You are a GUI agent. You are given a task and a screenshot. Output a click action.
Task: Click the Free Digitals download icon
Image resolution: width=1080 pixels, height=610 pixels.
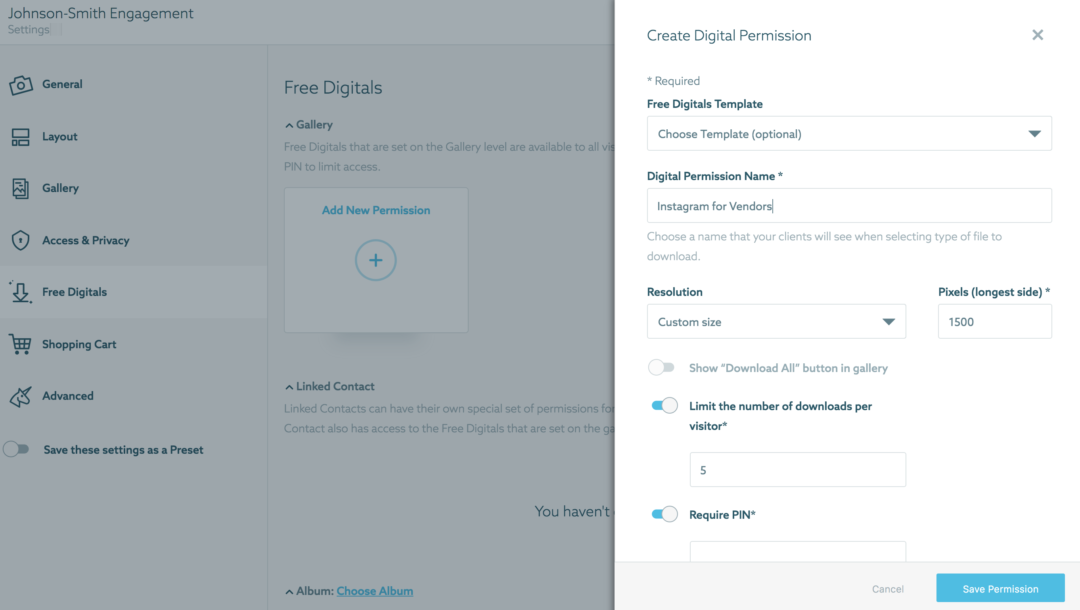21,292
